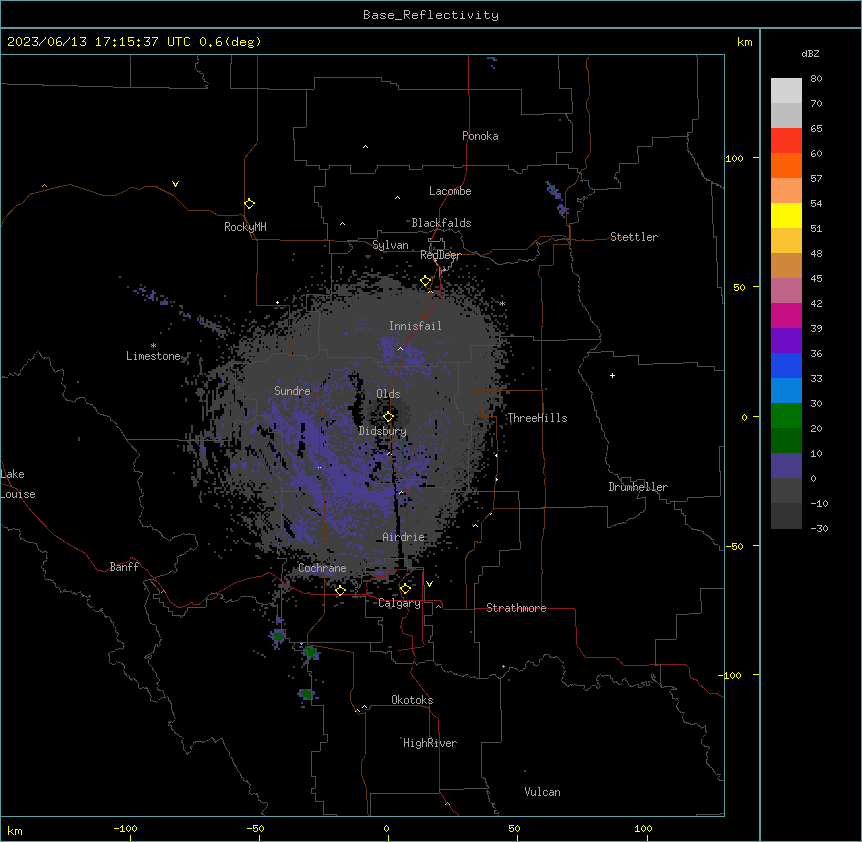Select the purple 39-36 dBZ legend swatch

click(786, 340)
